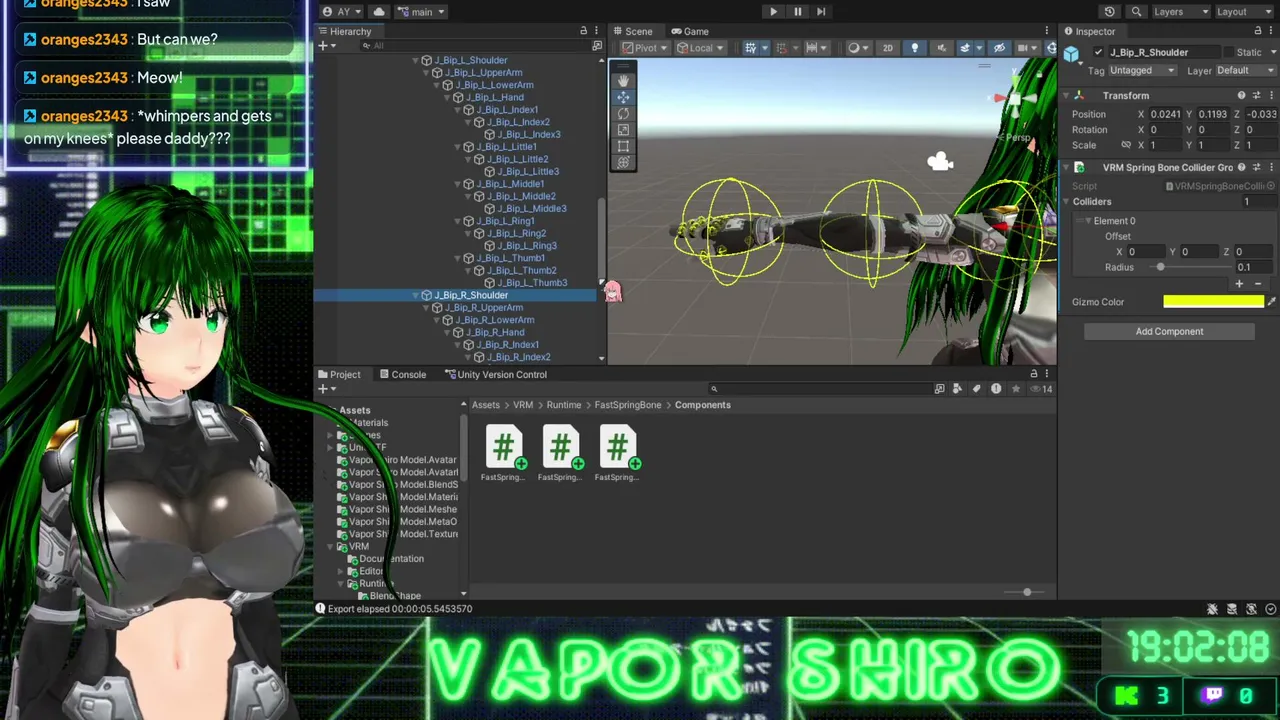The width and height of the screenshot is (1280, 720).
Task: Click the Gizmo Color yellow swatch
Action: (x=1213, y=302)
